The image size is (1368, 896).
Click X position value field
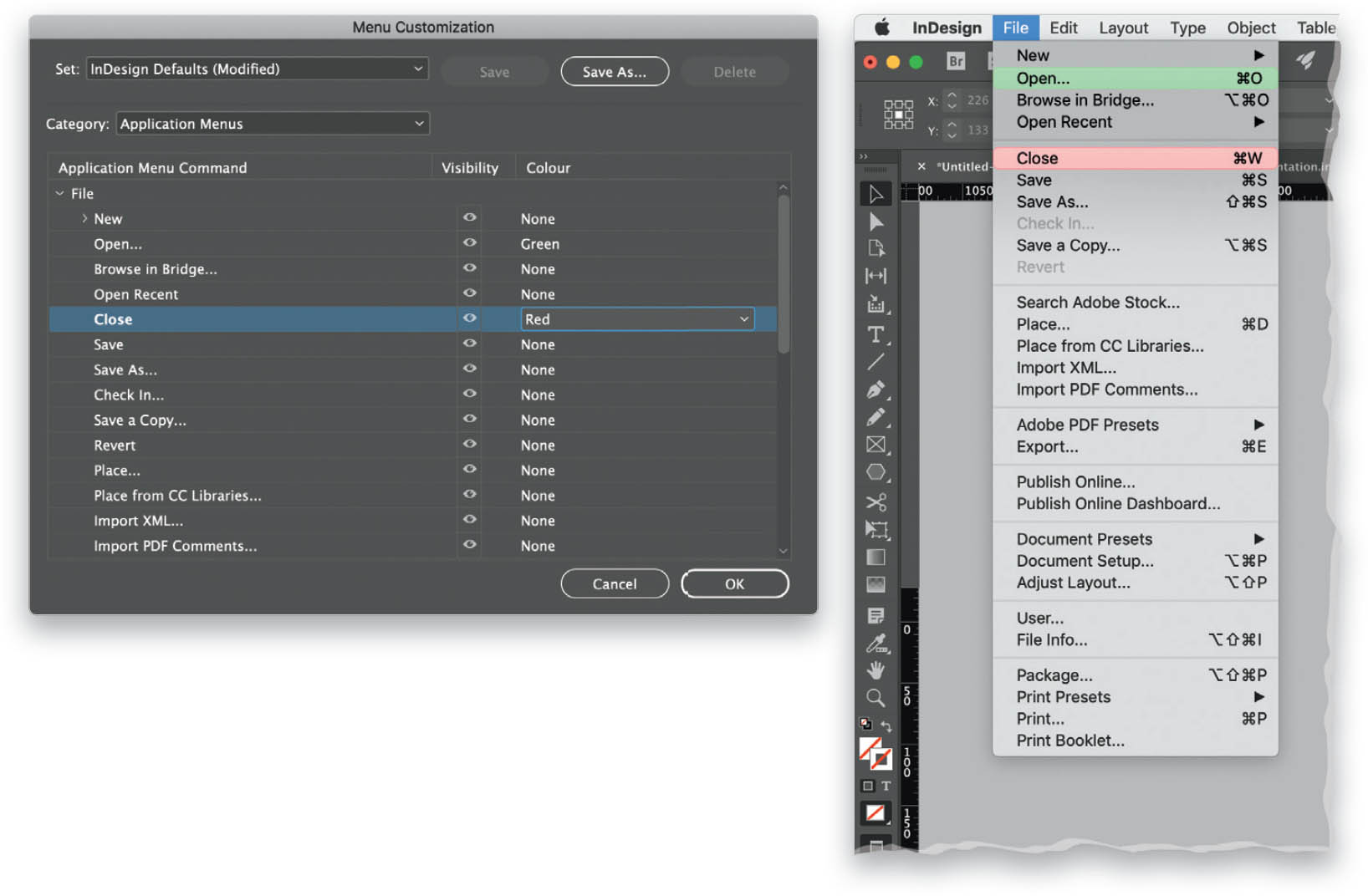point(978,100)
